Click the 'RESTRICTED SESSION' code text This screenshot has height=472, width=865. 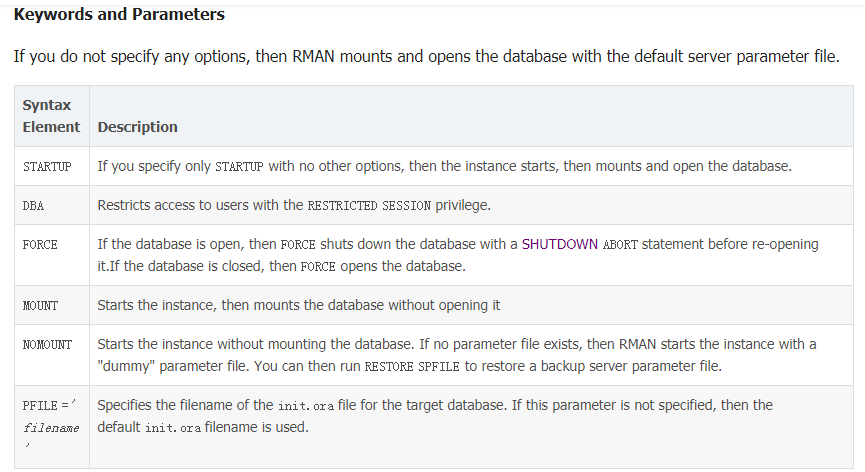(369, 206)
